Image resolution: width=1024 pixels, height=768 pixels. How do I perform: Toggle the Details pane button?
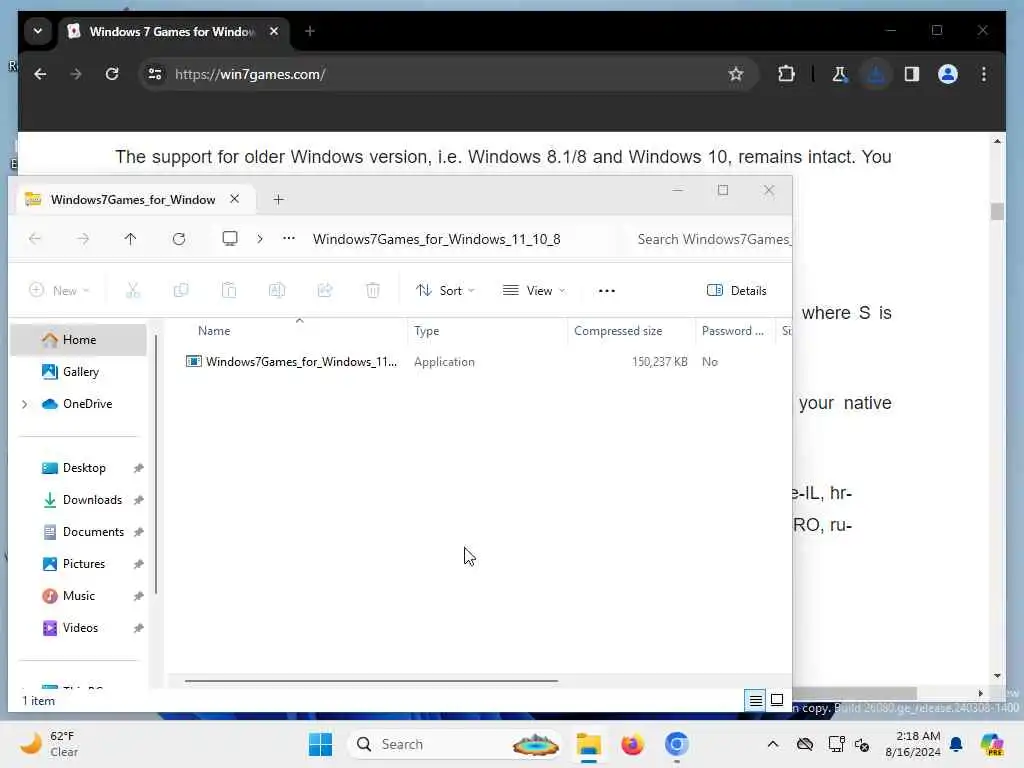click(737, 291)
